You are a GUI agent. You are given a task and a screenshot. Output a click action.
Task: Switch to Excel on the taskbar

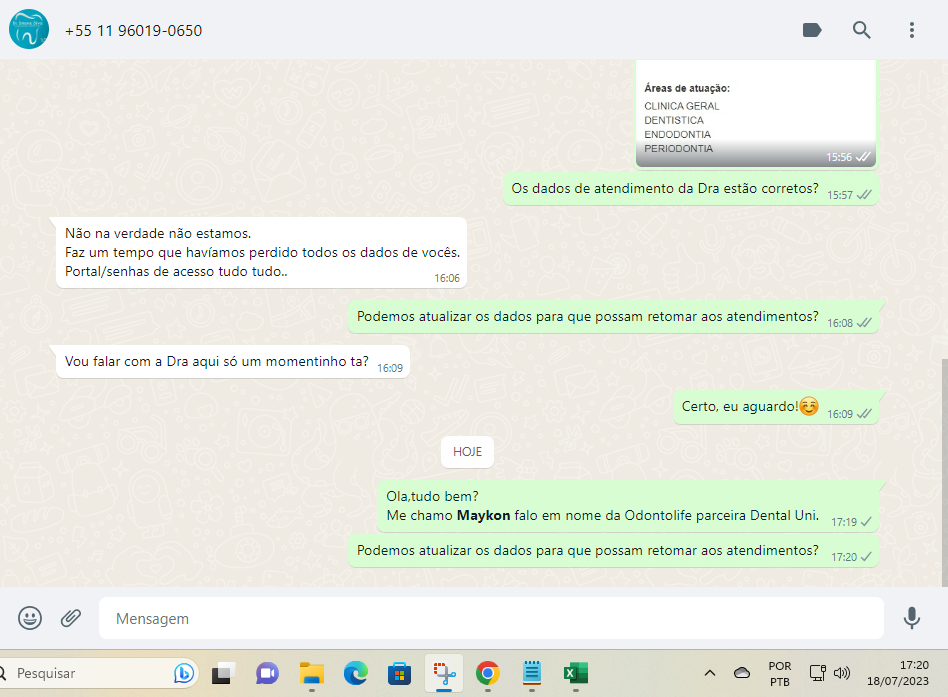576,673
